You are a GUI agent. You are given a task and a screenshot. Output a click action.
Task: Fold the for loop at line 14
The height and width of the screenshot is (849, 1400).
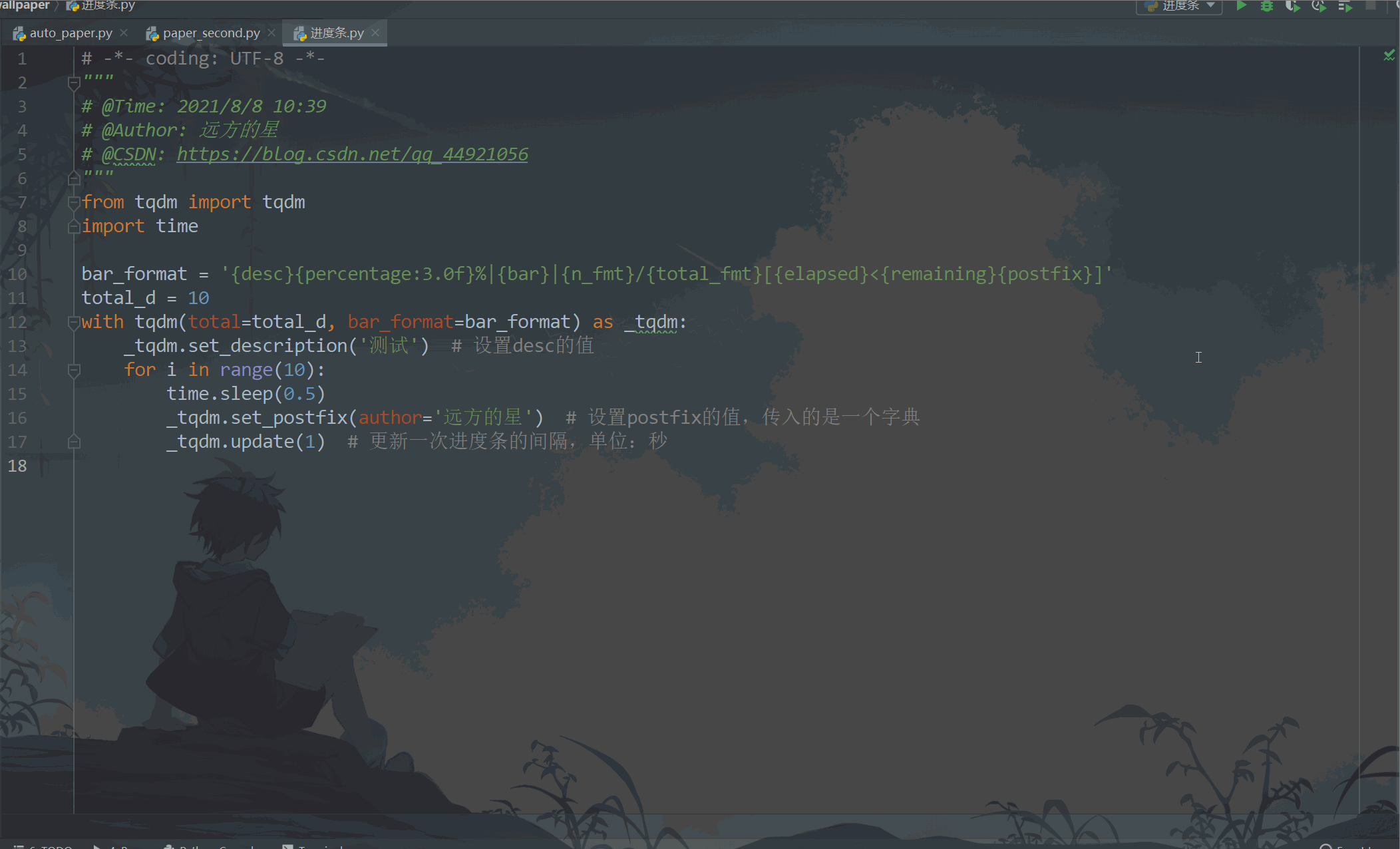pyautogui.click(x=74, y=370)
